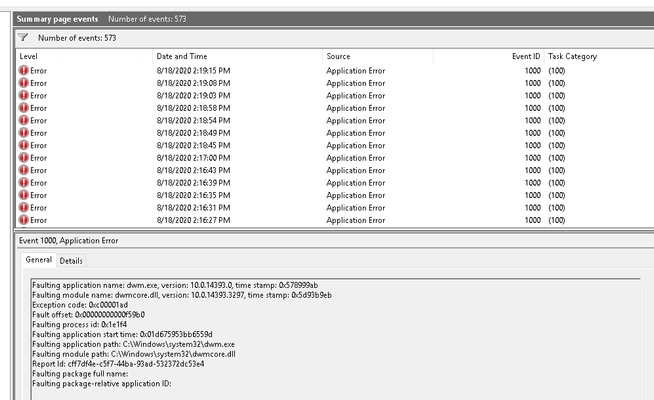The height and width of the screenshot is (400, 654).
Task: Click the Exception code 0xc00001ad line
Action: tap(80, 305)
